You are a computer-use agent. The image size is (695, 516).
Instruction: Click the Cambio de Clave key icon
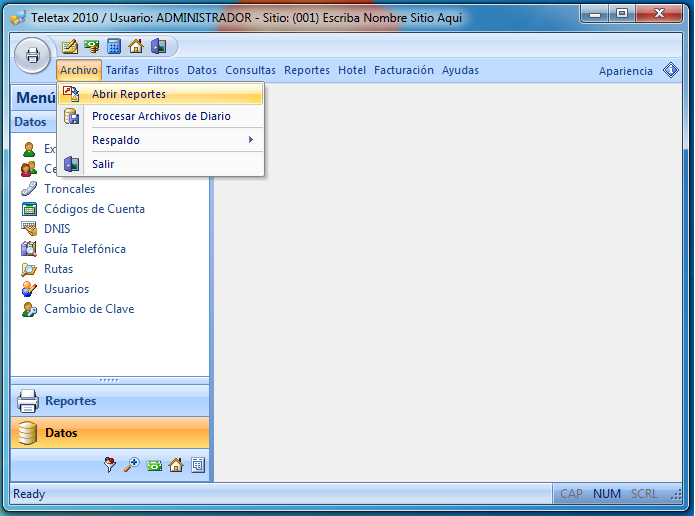pos(29,309)
